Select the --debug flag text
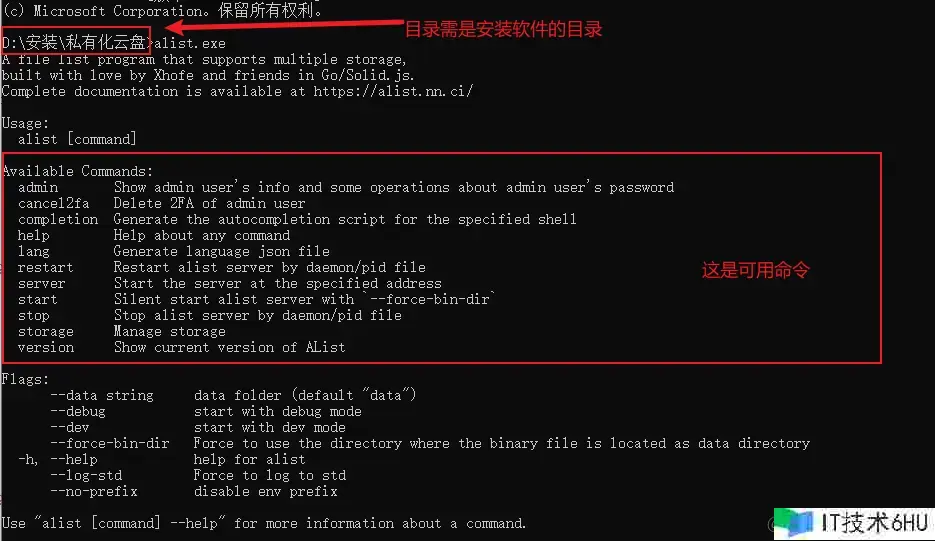 click(x=77, y=411)
